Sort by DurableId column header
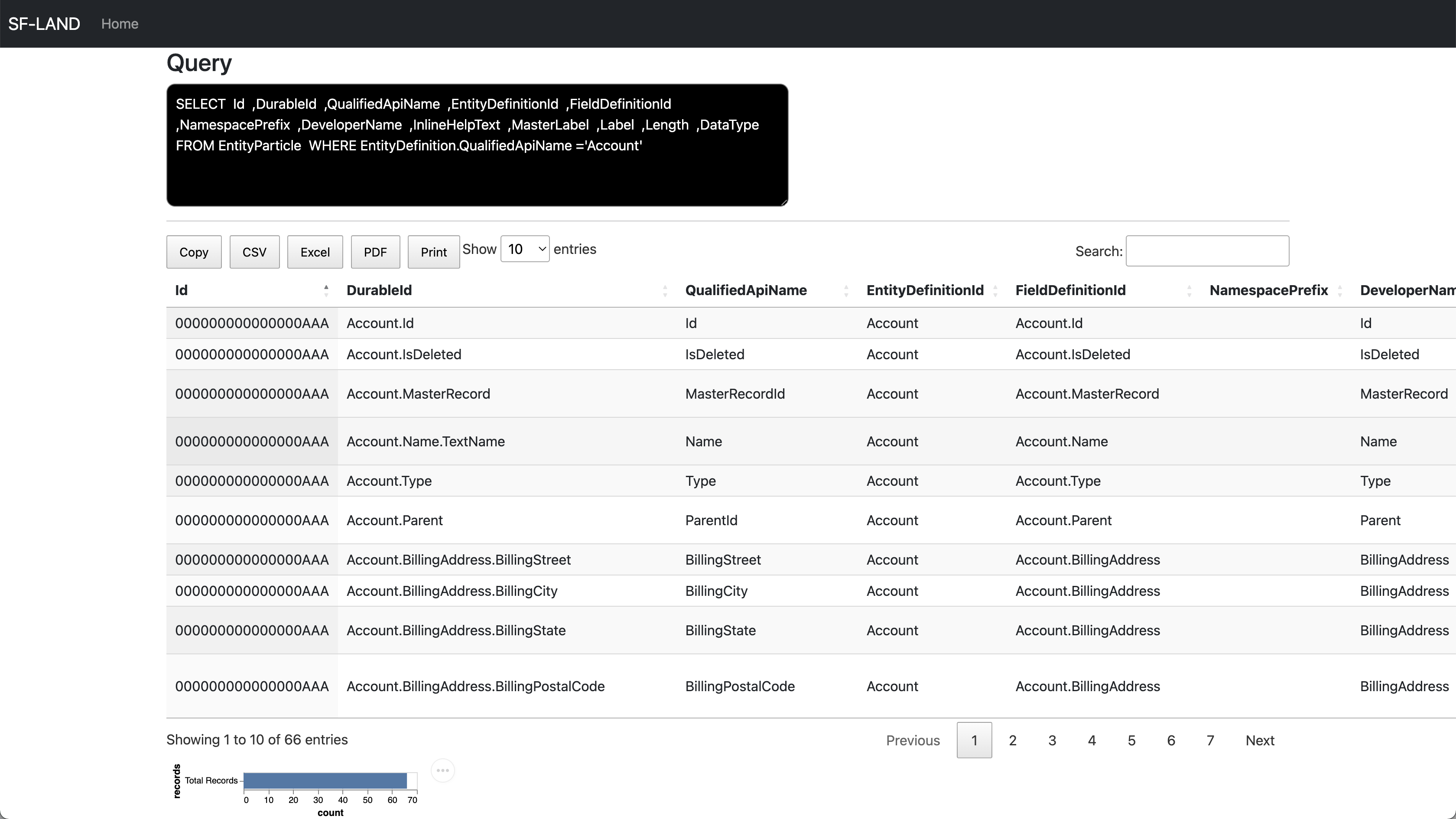This screenshot has height=819, width=1456. point(379,290)
